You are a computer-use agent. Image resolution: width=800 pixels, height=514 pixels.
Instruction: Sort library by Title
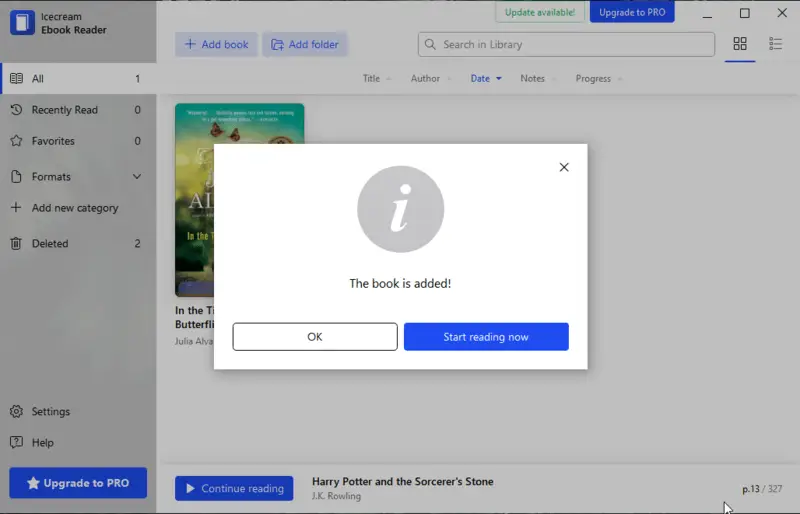tap(377, 78)
